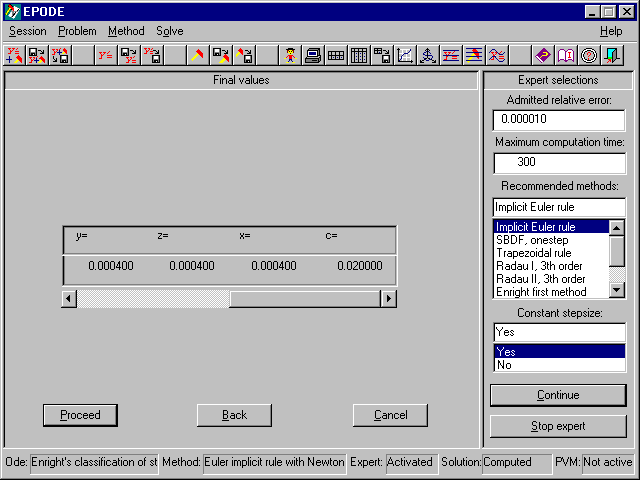Click the 2D graph plot toolbar icon
Image resolution: width=640 pixels, height=480 pixels.
pos(404,55)
